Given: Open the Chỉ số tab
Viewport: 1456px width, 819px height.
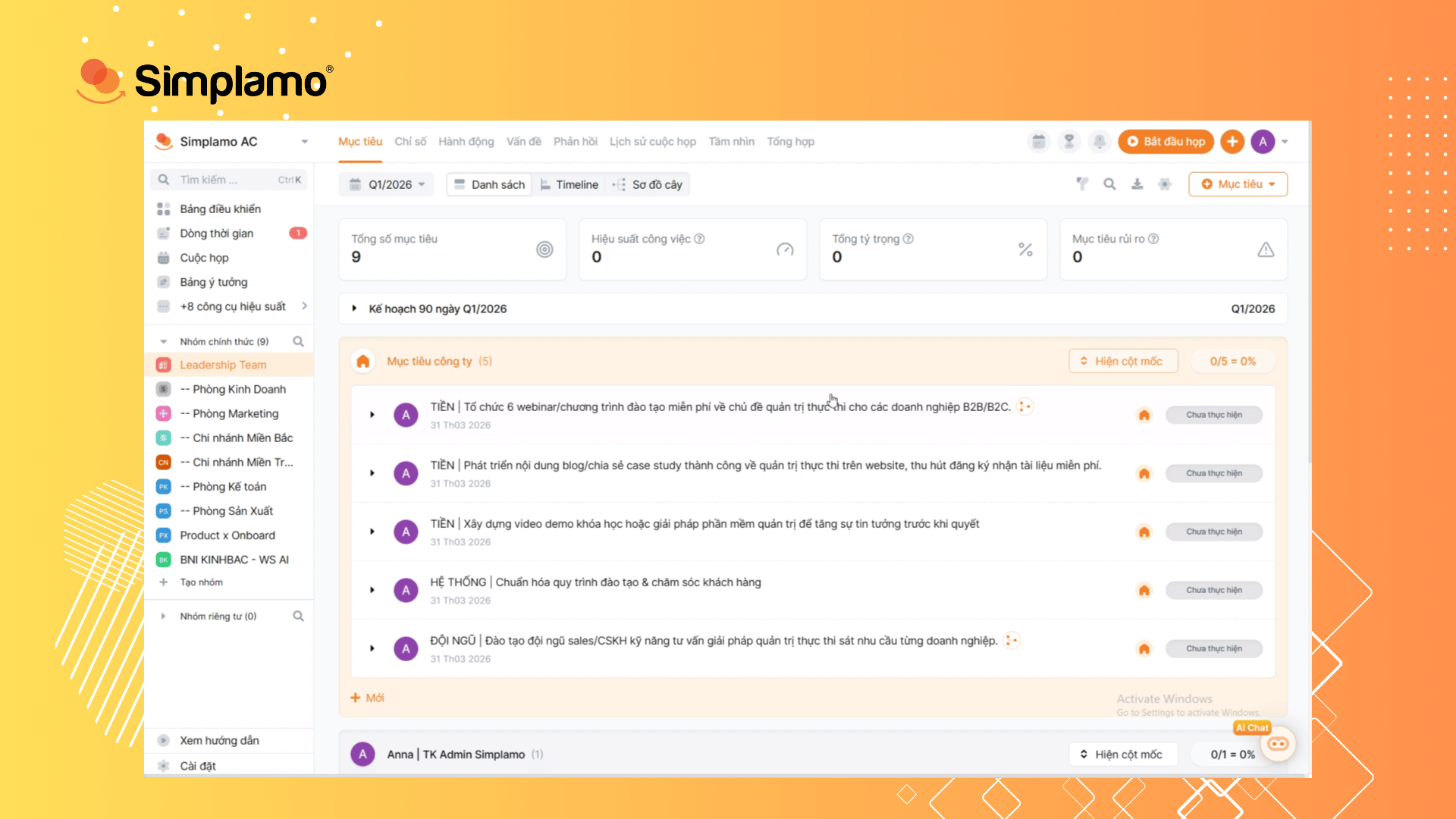Looking at the screenshot, I should click(410, 142).
